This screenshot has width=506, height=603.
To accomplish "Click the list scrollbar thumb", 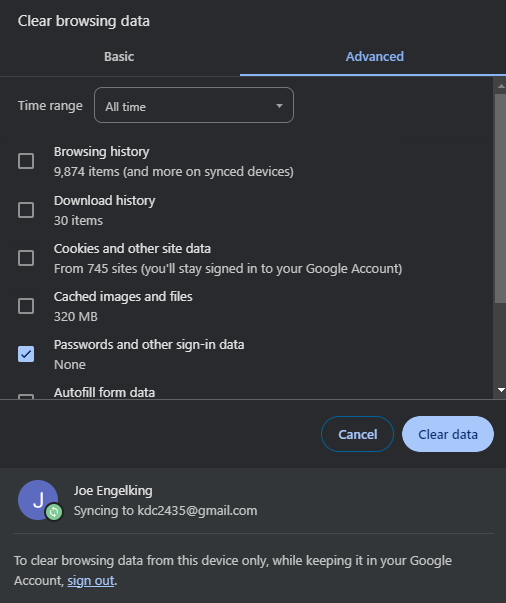I will click(x=501, y=198).
